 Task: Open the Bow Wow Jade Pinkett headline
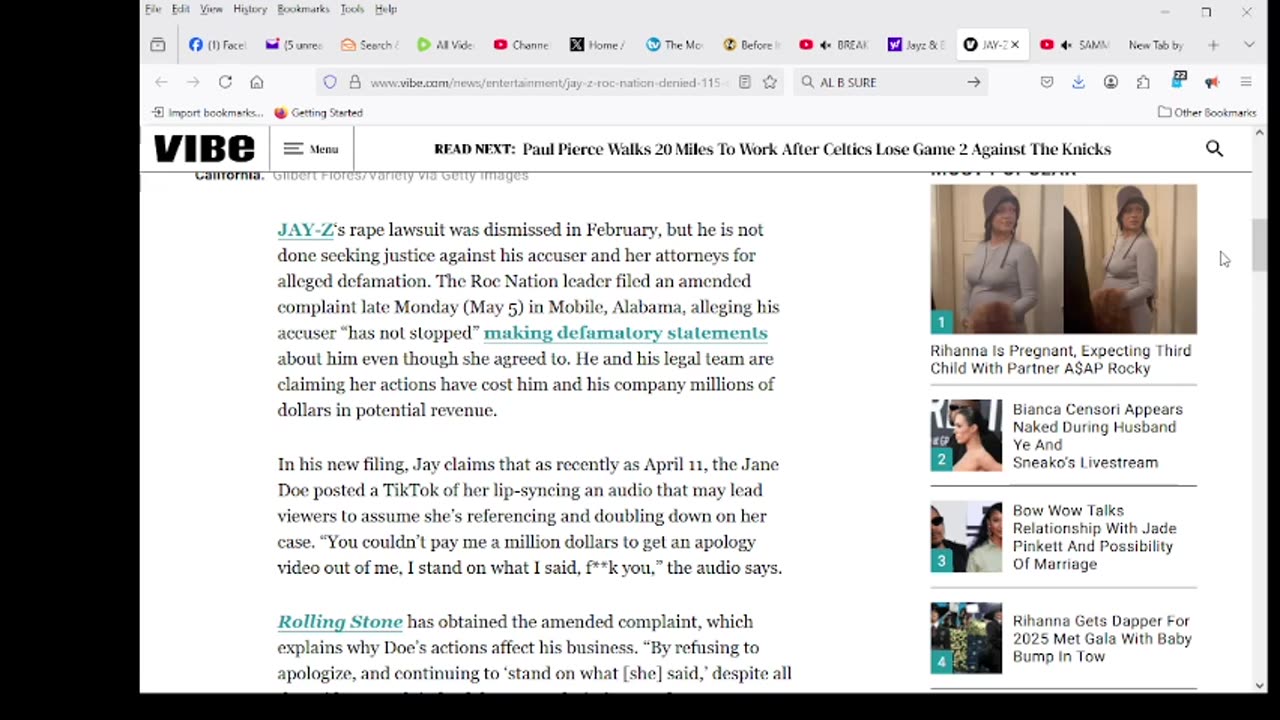point(1094,537)
